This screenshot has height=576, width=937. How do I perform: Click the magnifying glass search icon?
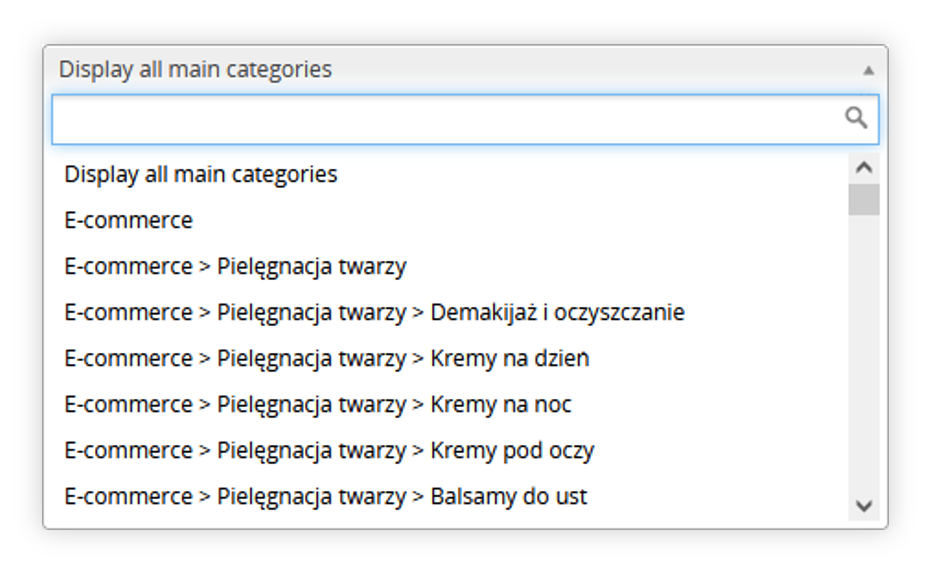(855, 118)
